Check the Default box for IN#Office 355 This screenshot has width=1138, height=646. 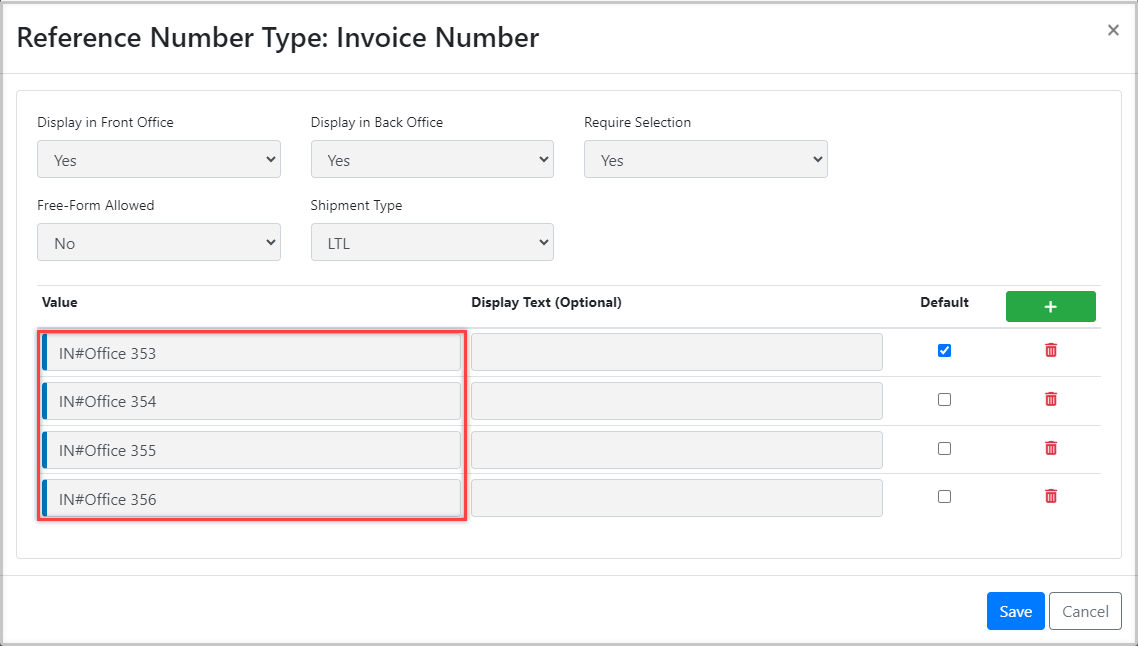944,449
